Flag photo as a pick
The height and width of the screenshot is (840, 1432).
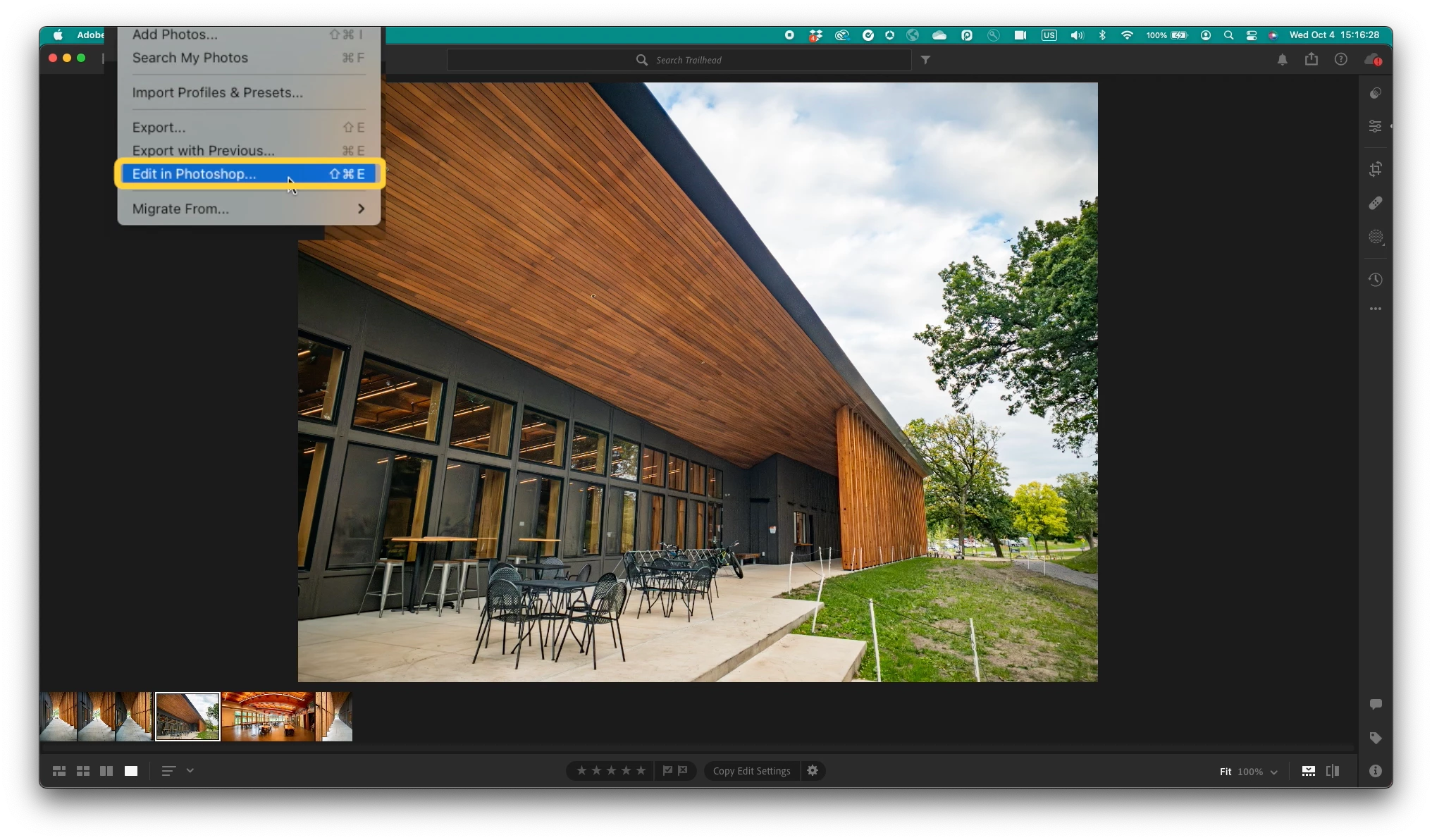[x=667, y=771]
